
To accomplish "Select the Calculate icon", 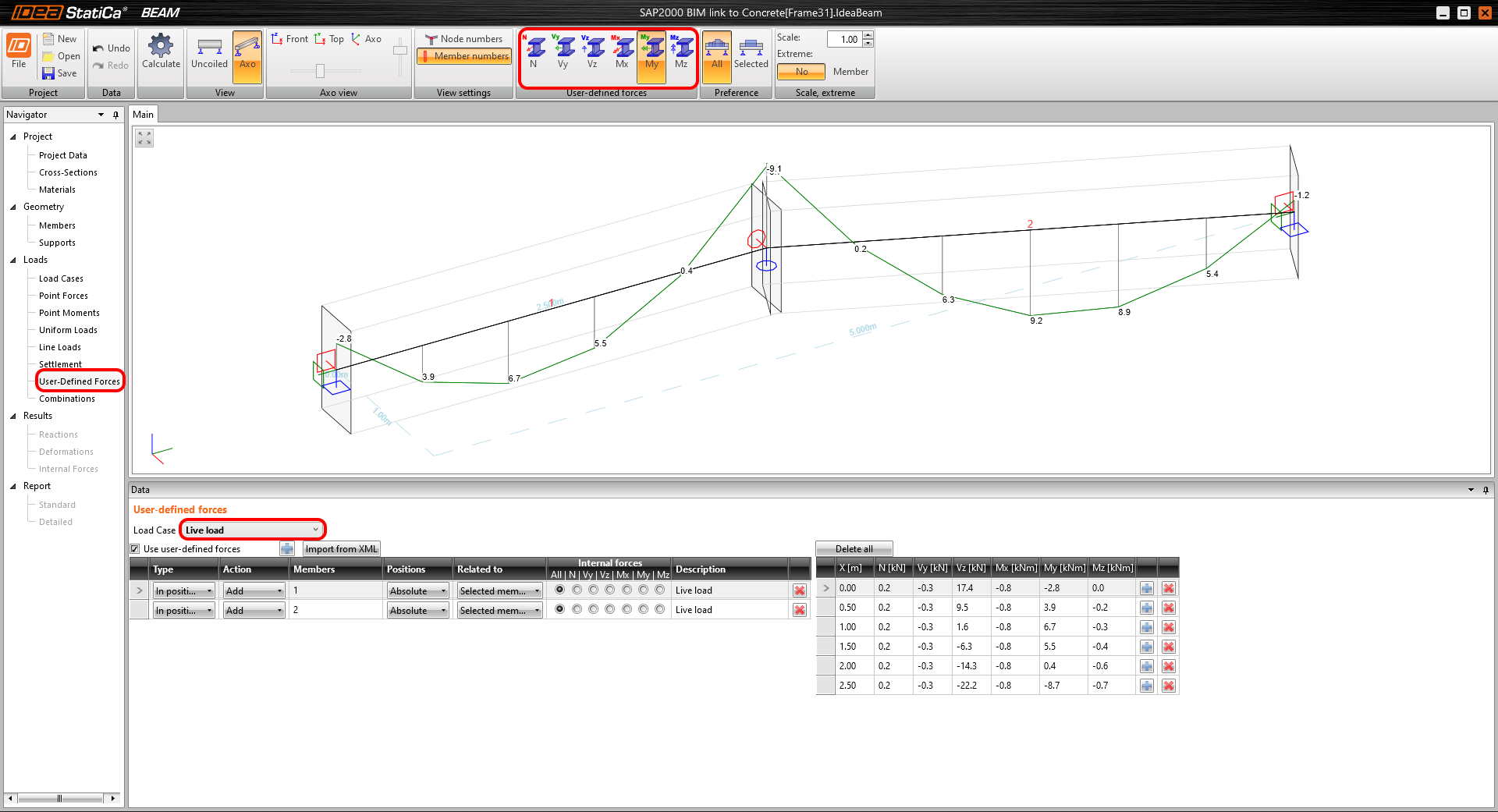I will coord(161,55).
